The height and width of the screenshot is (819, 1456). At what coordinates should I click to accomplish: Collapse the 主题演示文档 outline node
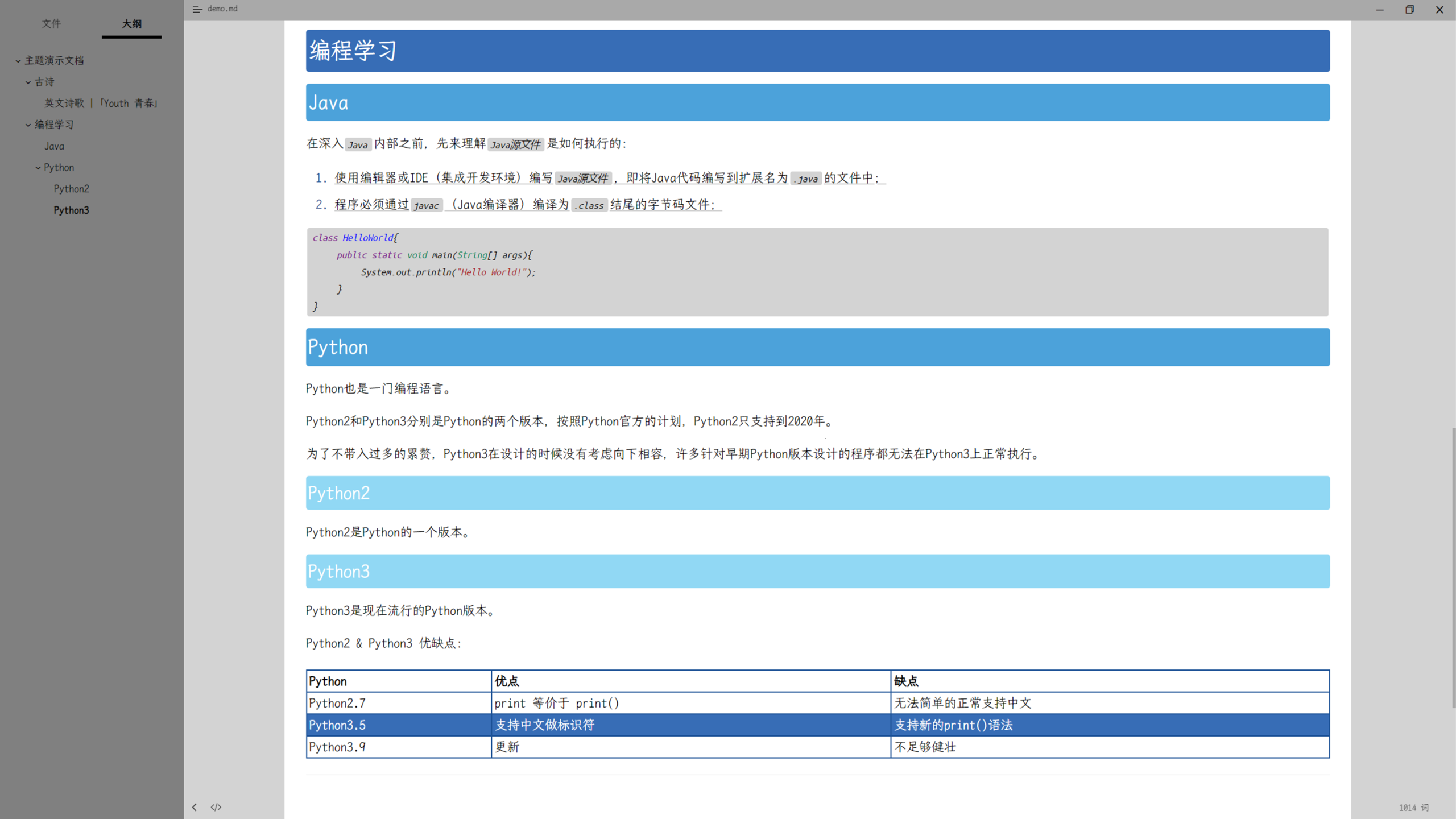click(x=18, y=60)
